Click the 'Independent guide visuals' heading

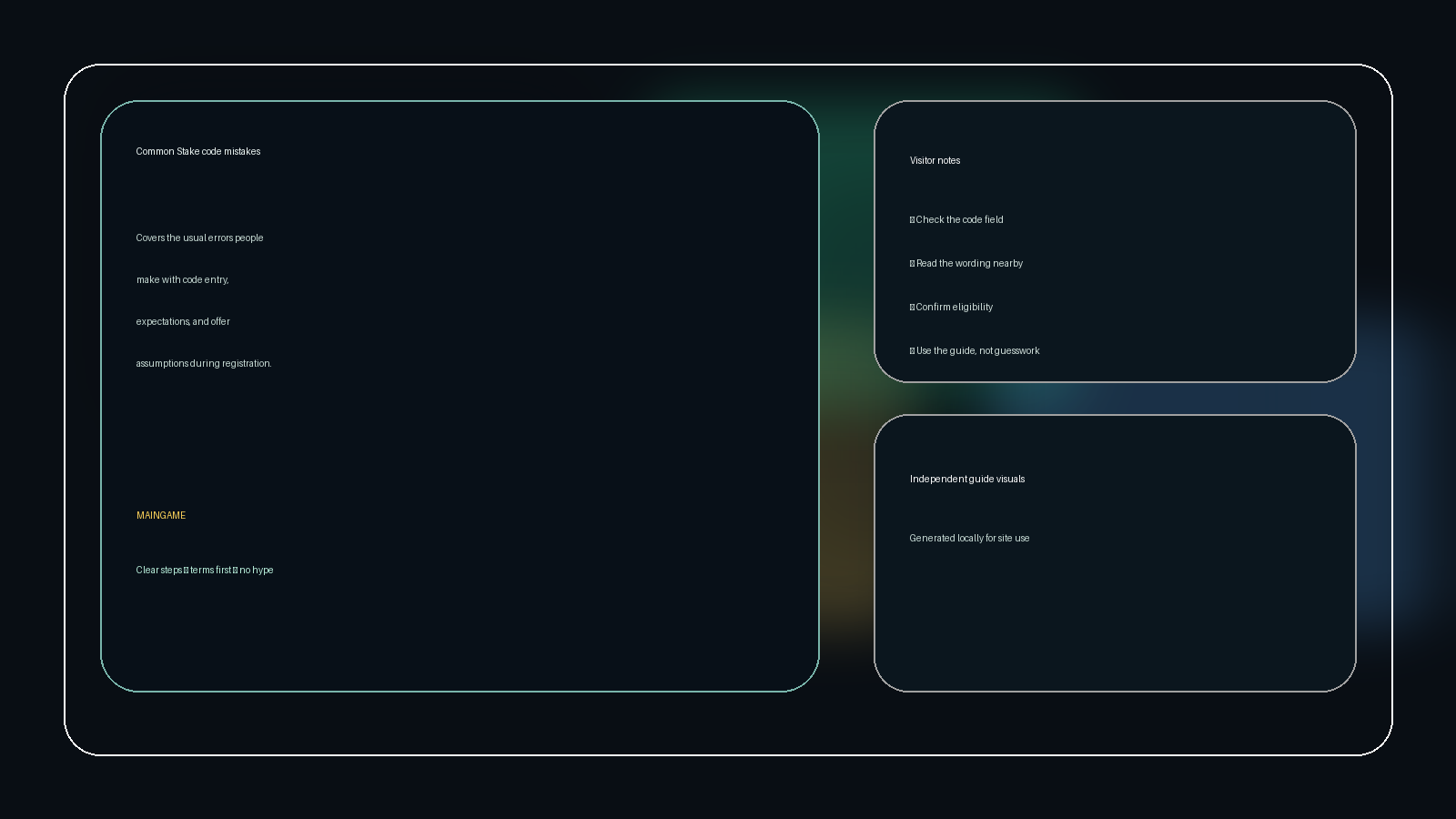click(x=967, y=479)
